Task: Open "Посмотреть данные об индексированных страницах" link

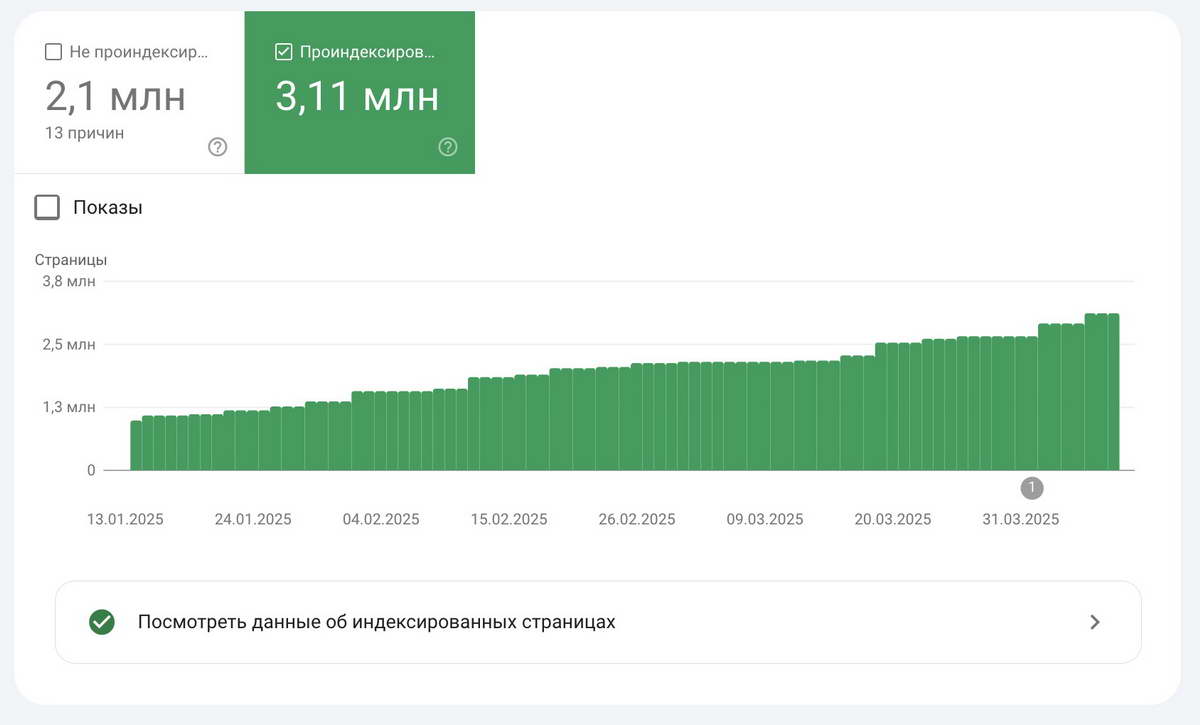Action: pyautogui.click(x=376, y=622)
